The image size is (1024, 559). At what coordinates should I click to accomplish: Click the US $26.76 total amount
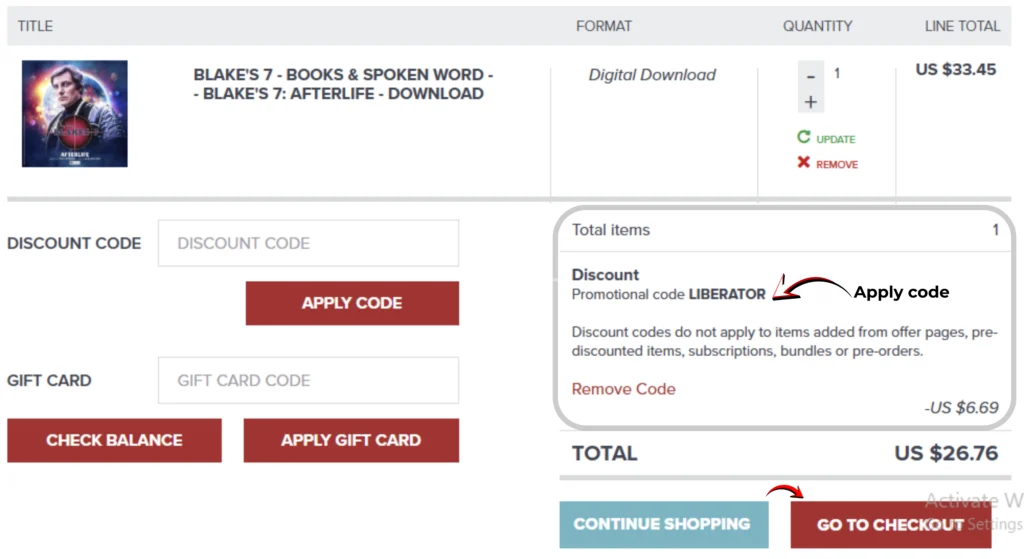tap(946, 453)
